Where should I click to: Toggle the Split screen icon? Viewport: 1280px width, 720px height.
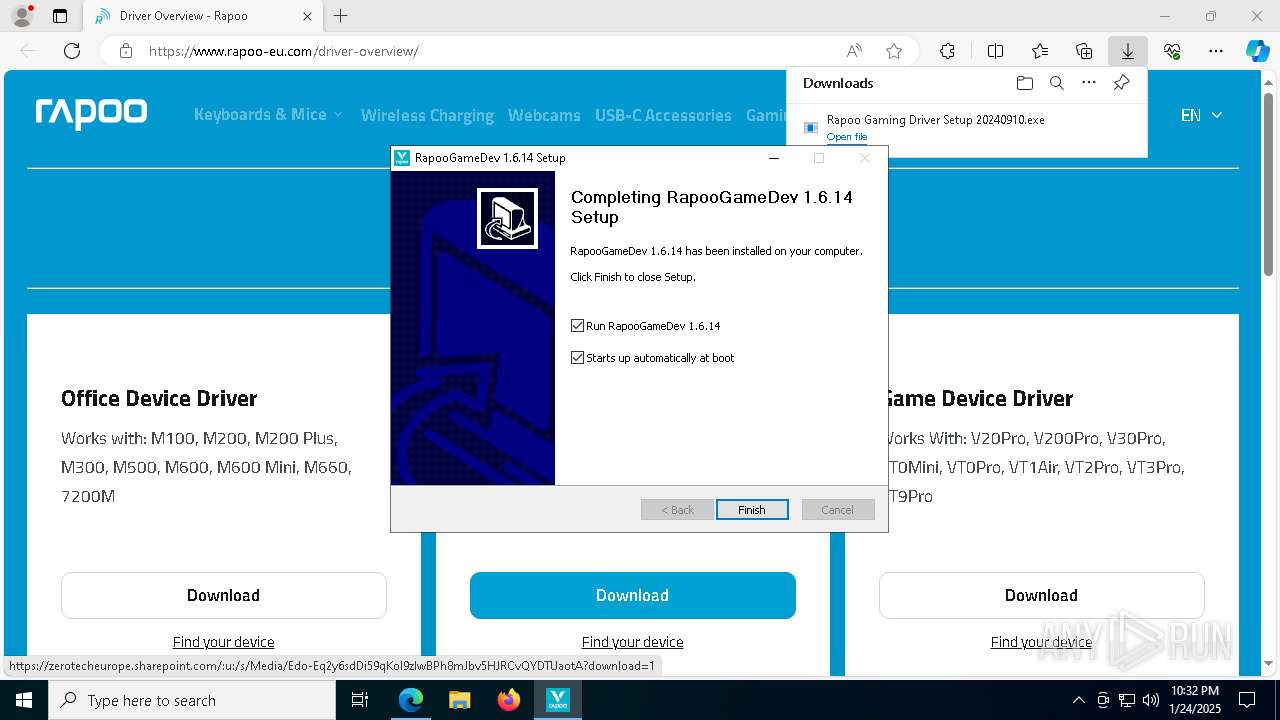tap(995, 51)
